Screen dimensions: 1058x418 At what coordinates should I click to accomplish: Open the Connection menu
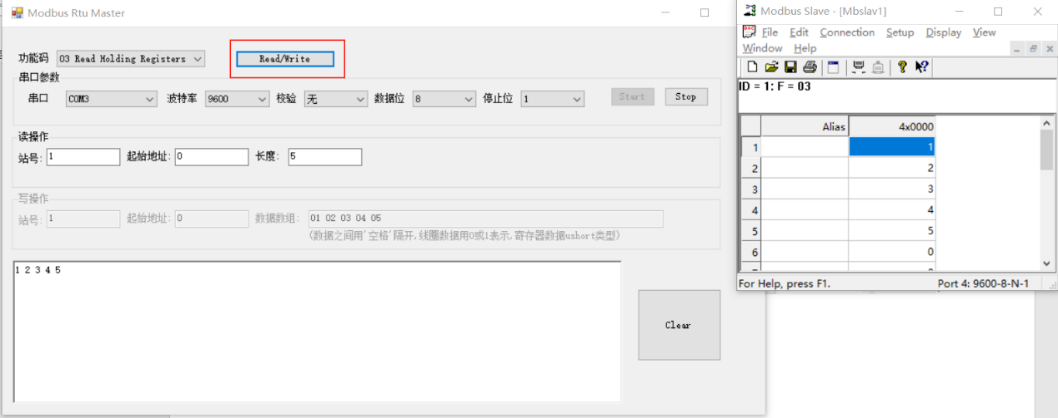coord(846,32)
